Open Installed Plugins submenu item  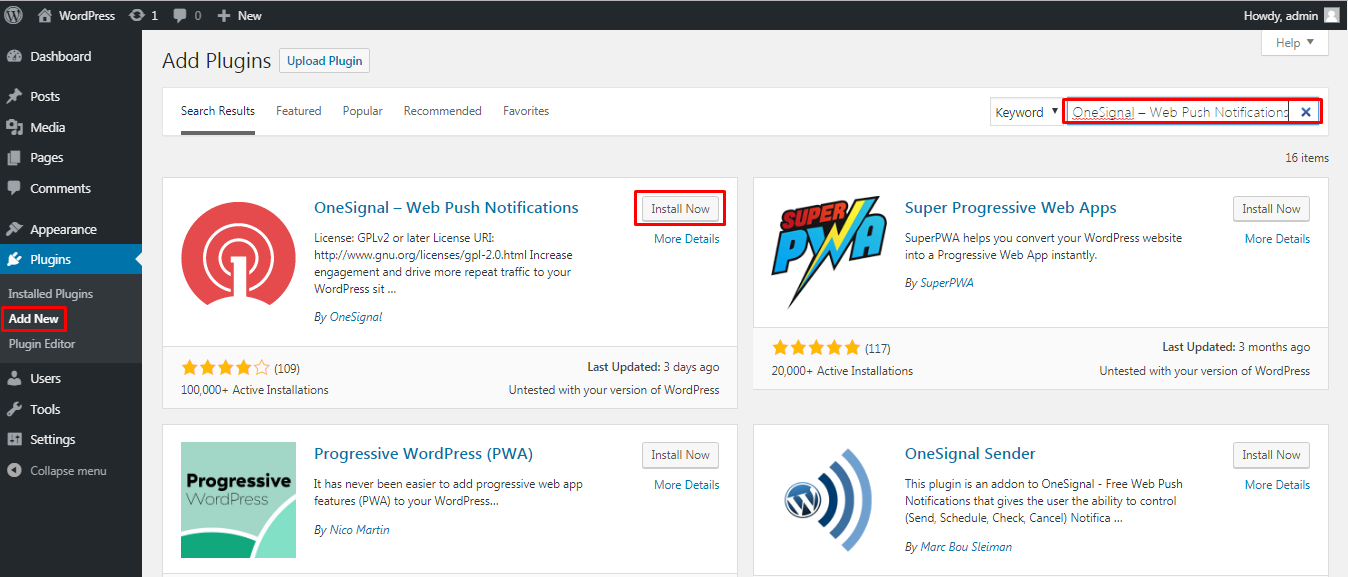[51, 294]
